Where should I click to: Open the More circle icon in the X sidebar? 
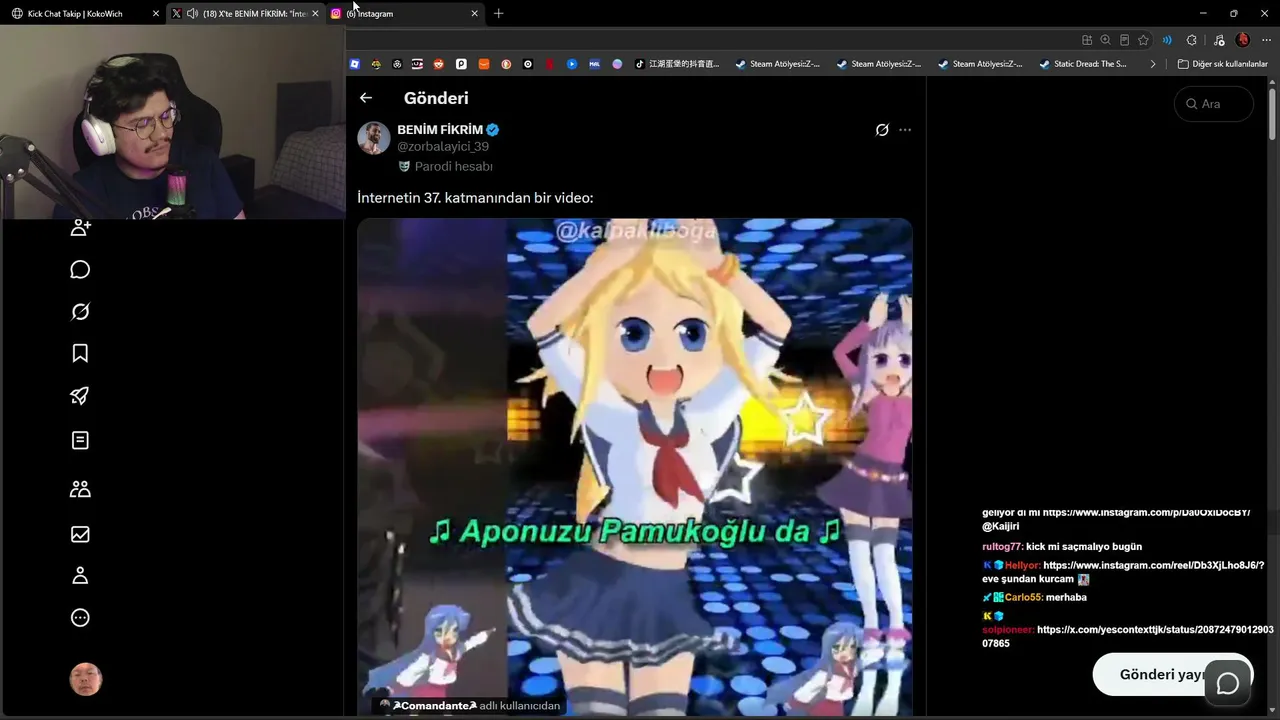click(81, 618)
